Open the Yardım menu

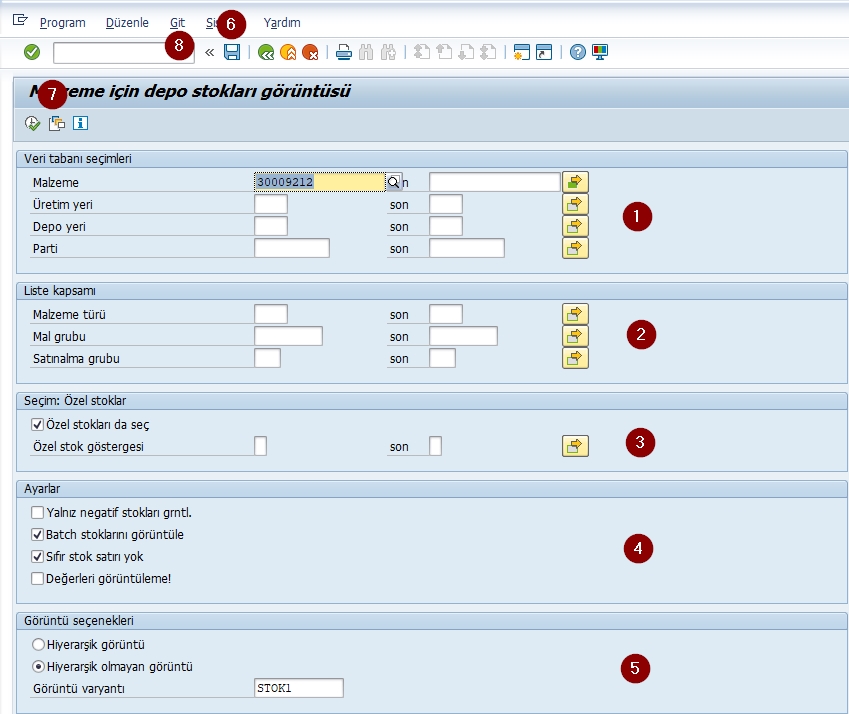tap(281, 22)
